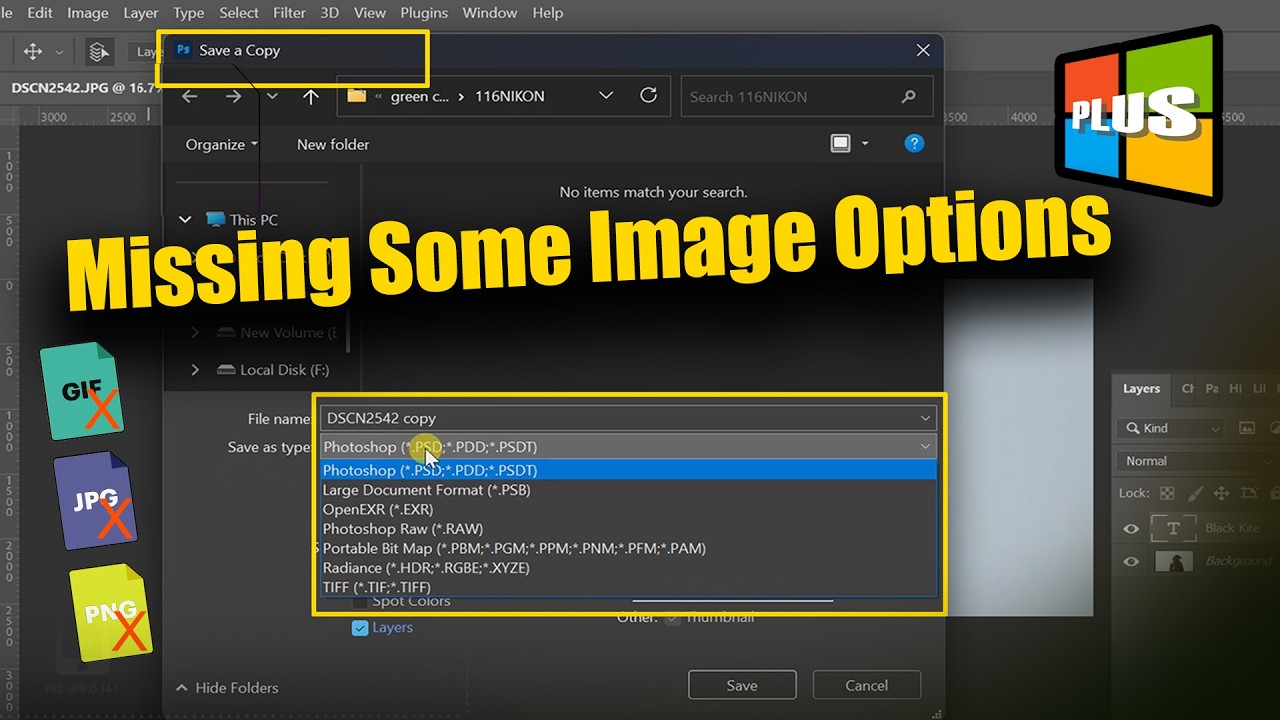The image size is (1280, 720).
Task: Open the View menu
Action: pyautogui.click(x=370, y=13)
